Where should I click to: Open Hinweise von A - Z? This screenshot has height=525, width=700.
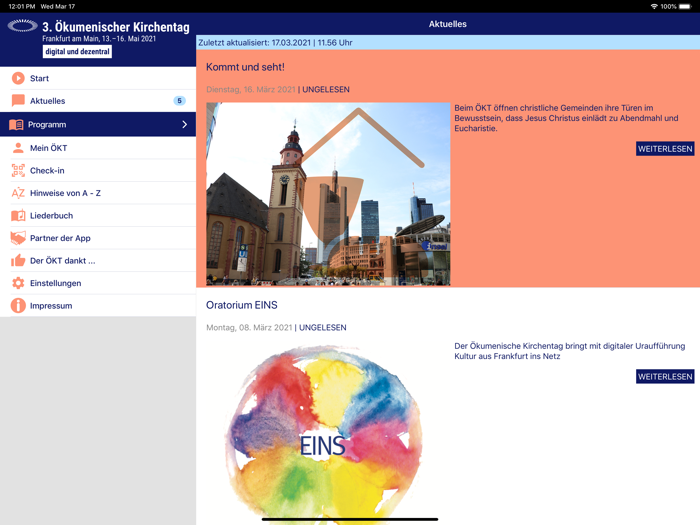[98, 193]
